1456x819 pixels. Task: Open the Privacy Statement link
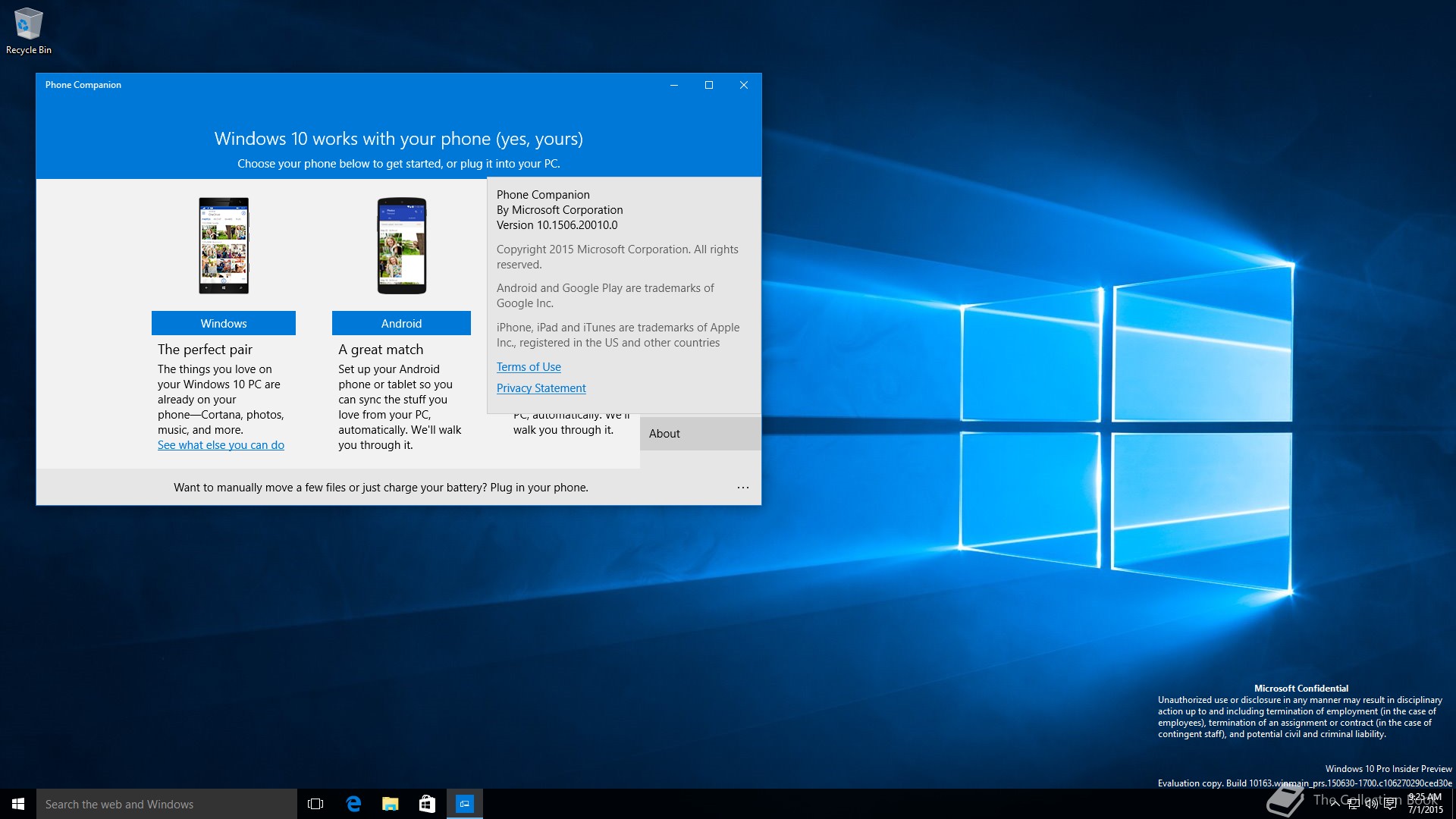click(x=541, y=388)
